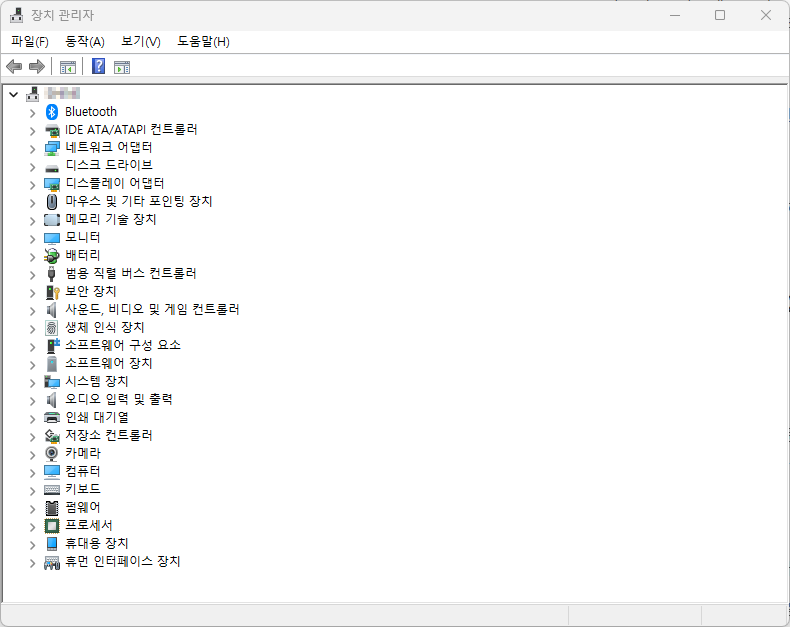The width and height of the screenshot is (790, 627).
Task: Open the 도움말(H) menu
Action: coord(203,41)
